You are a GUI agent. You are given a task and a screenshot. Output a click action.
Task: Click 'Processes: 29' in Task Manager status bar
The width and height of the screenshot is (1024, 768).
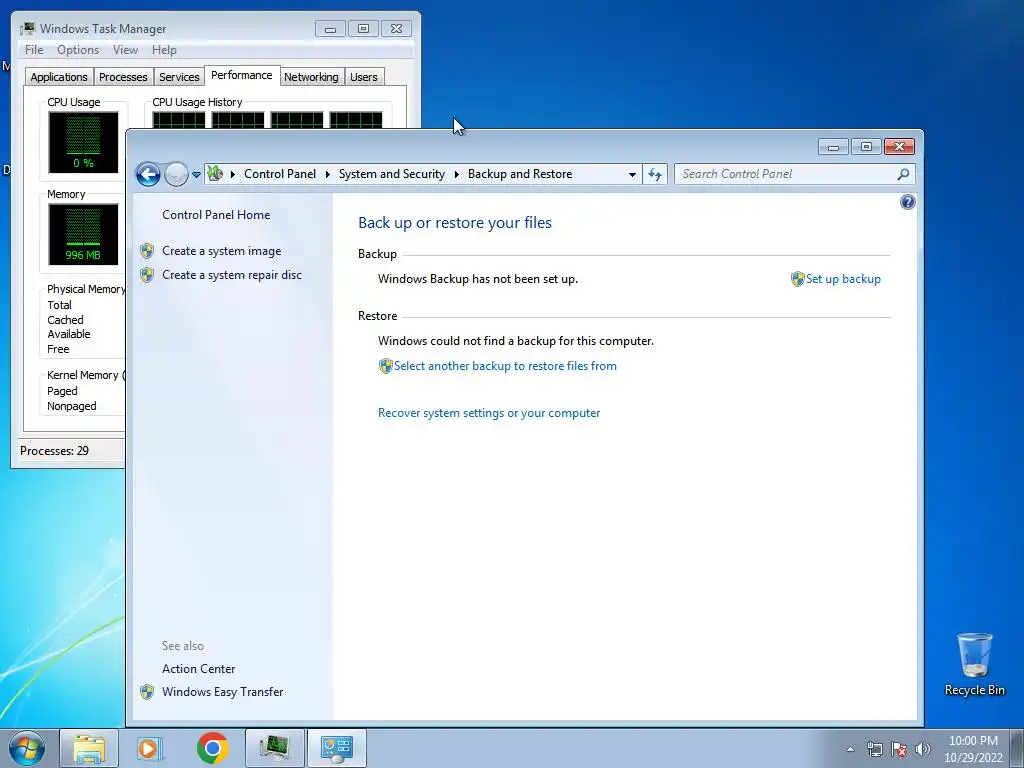tap(54, 451)
